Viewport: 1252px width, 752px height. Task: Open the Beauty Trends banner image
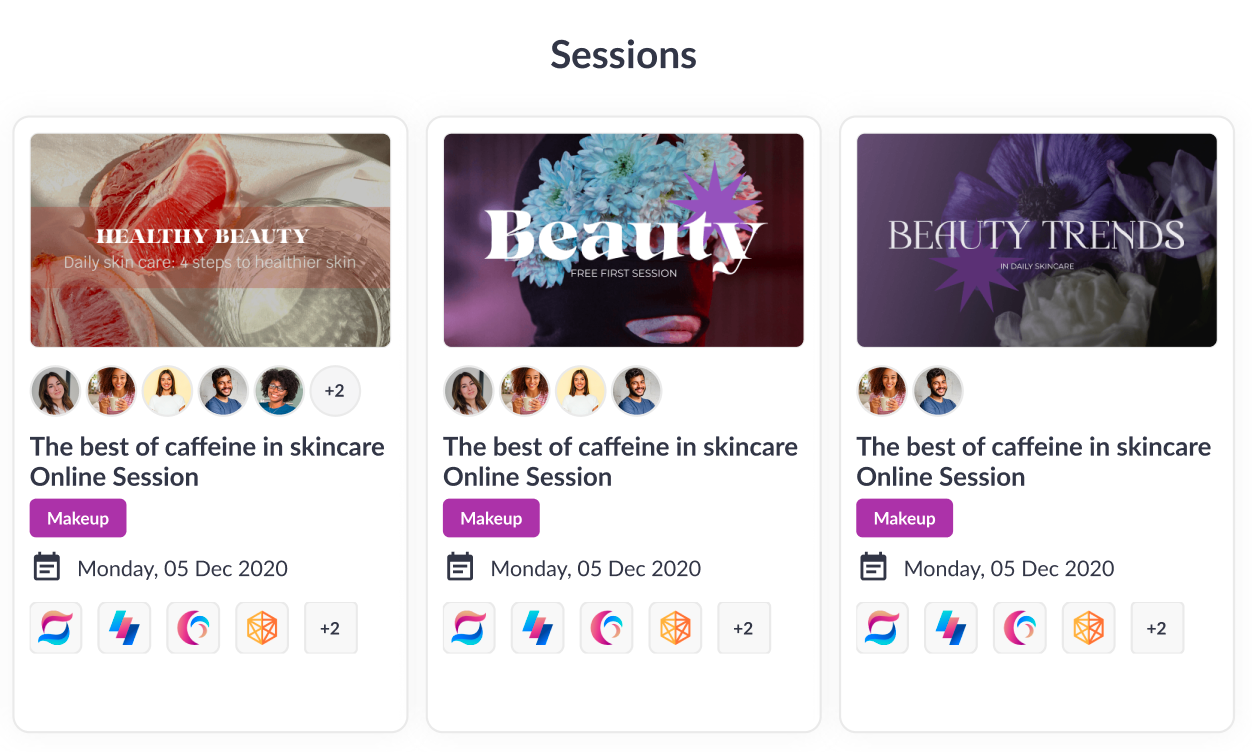(1036, 240)
